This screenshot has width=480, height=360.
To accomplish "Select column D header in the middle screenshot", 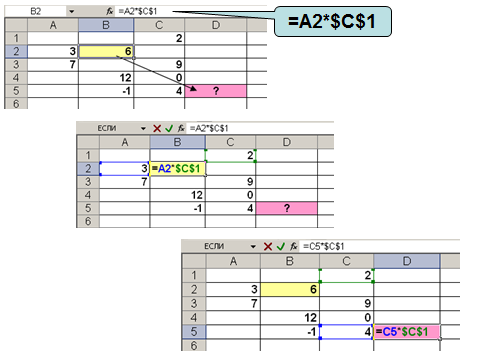I will [287, 142].
